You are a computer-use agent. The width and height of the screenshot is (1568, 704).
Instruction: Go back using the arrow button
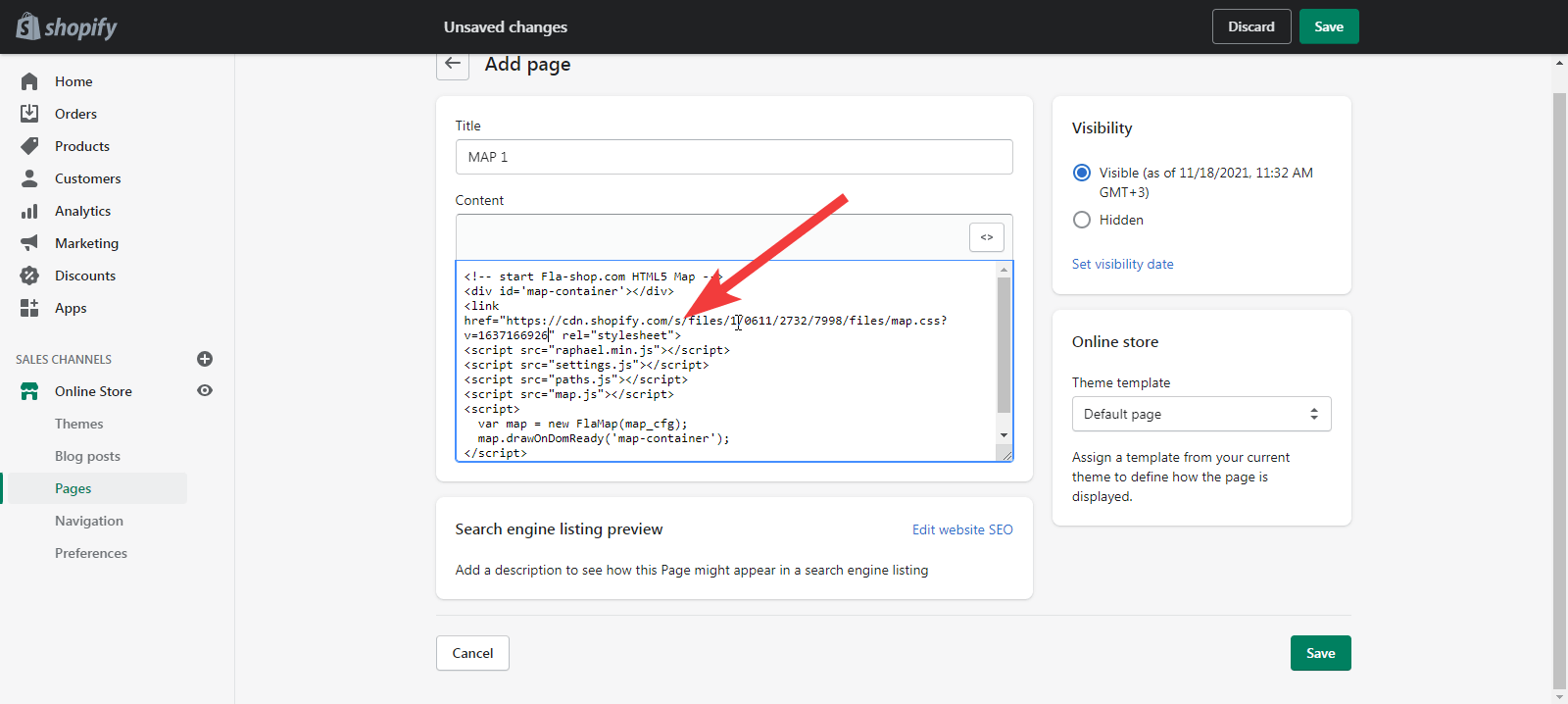pos(452,64)
